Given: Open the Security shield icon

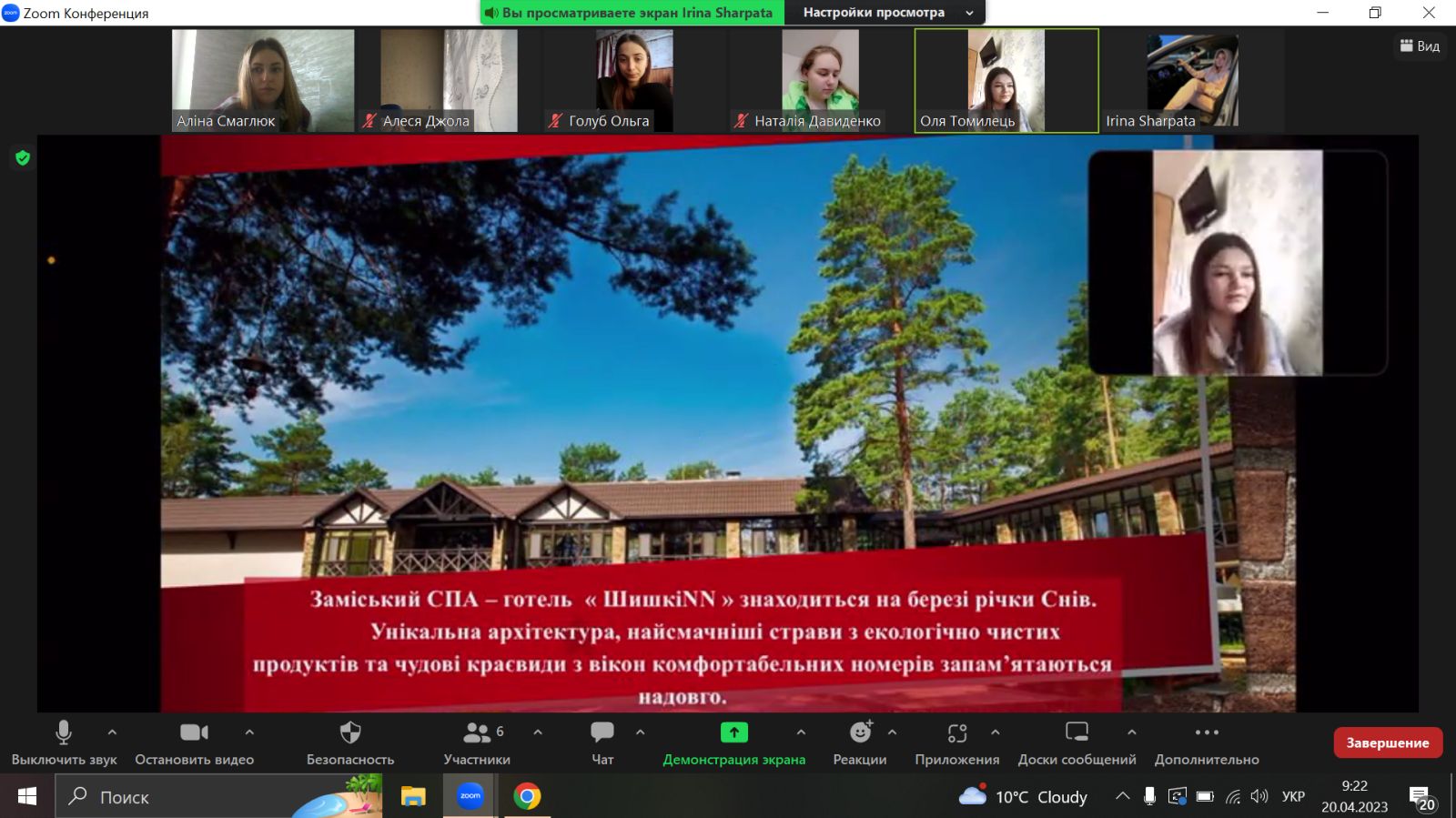Looking at the screenshot, I should pos(350,733).
